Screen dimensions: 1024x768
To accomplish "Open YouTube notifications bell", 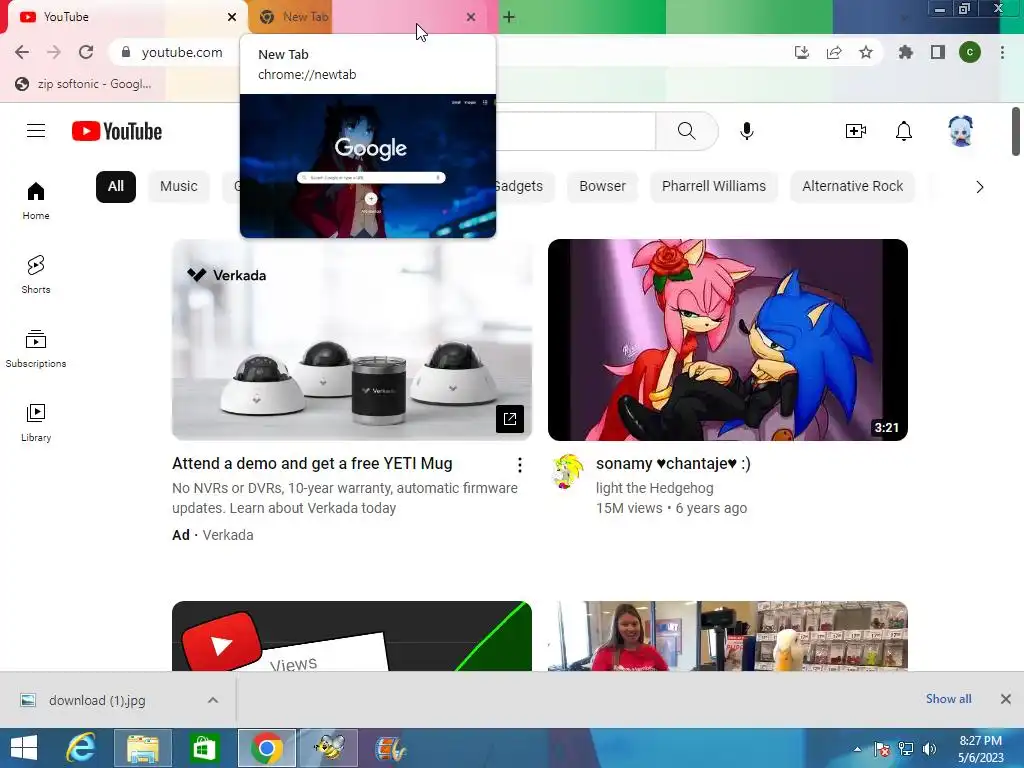I will (904, 131).
